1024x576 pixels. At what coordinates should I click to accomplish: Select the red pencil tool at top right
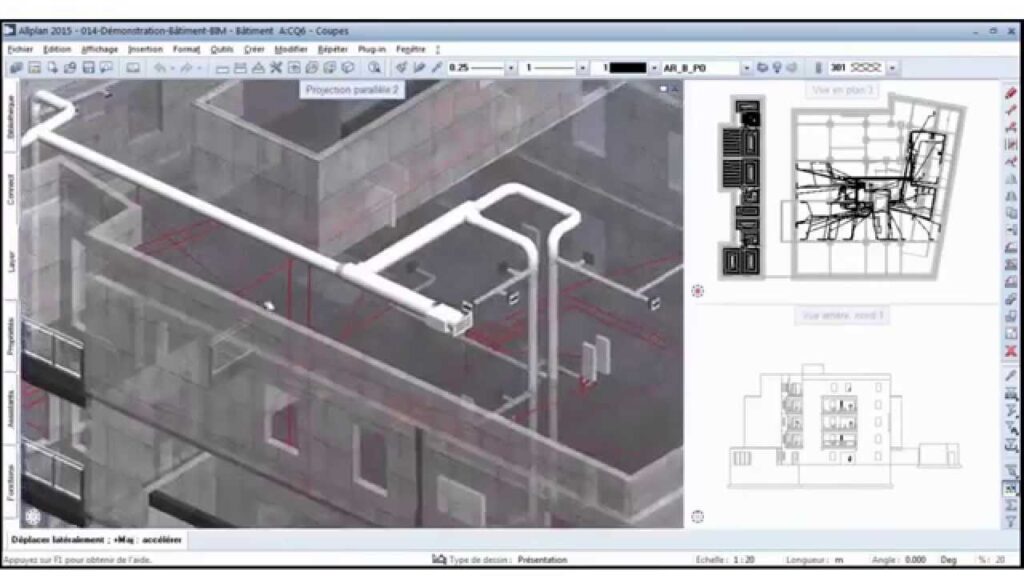click(x=1011, y=93)
